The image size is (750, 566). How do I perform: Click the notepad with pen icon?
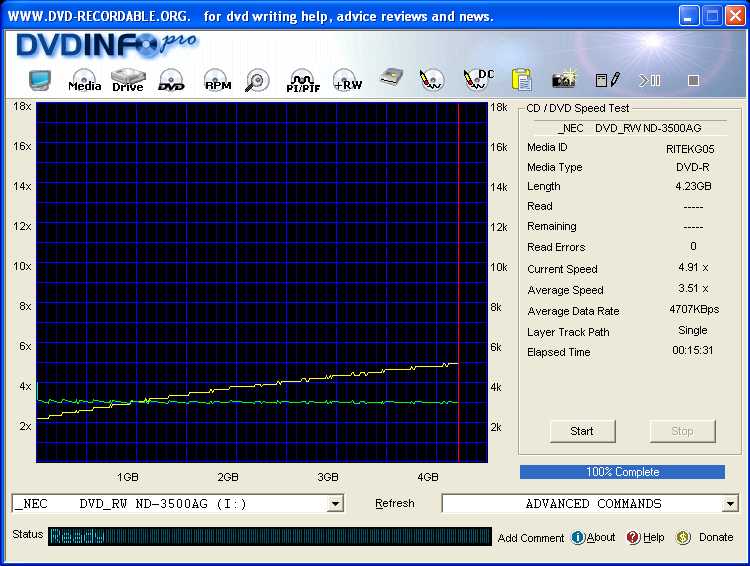pos(607,80)
